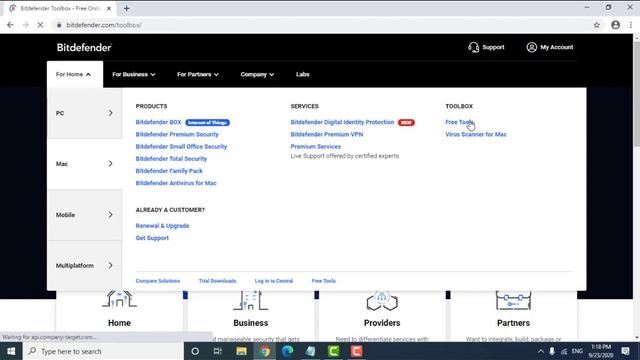
Task: Click the Bitdefender logo
Action: (84, 47)
